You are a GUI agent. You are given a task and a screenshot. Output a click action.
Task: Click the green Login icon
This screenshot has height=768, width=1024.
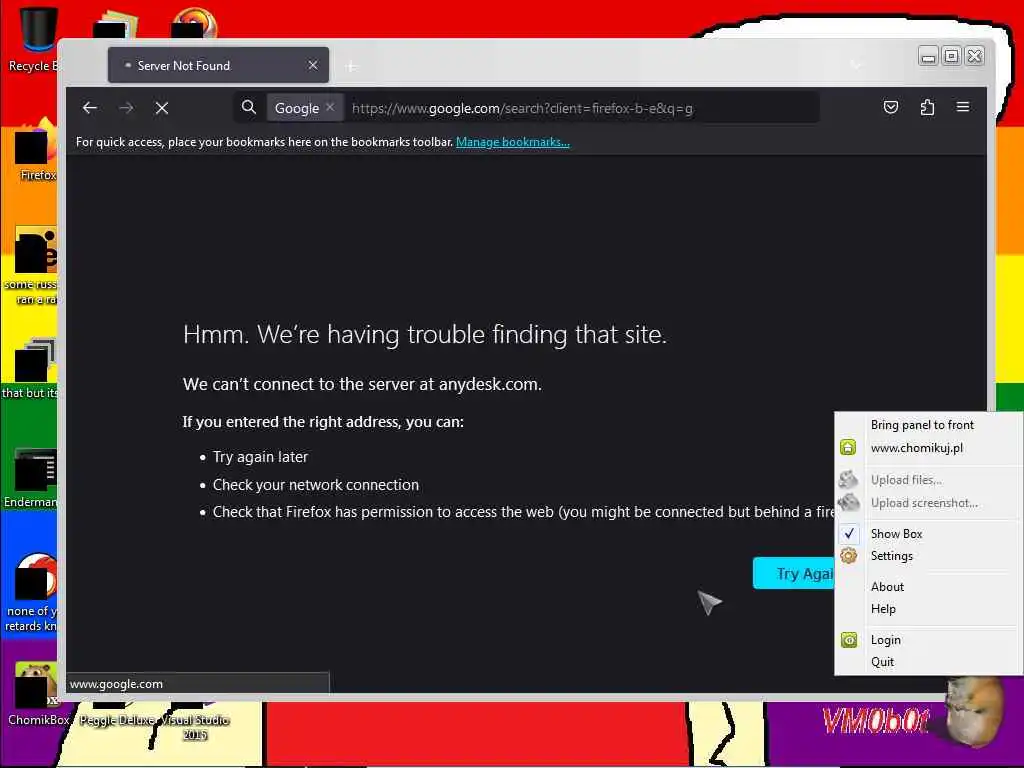(848, 640)
